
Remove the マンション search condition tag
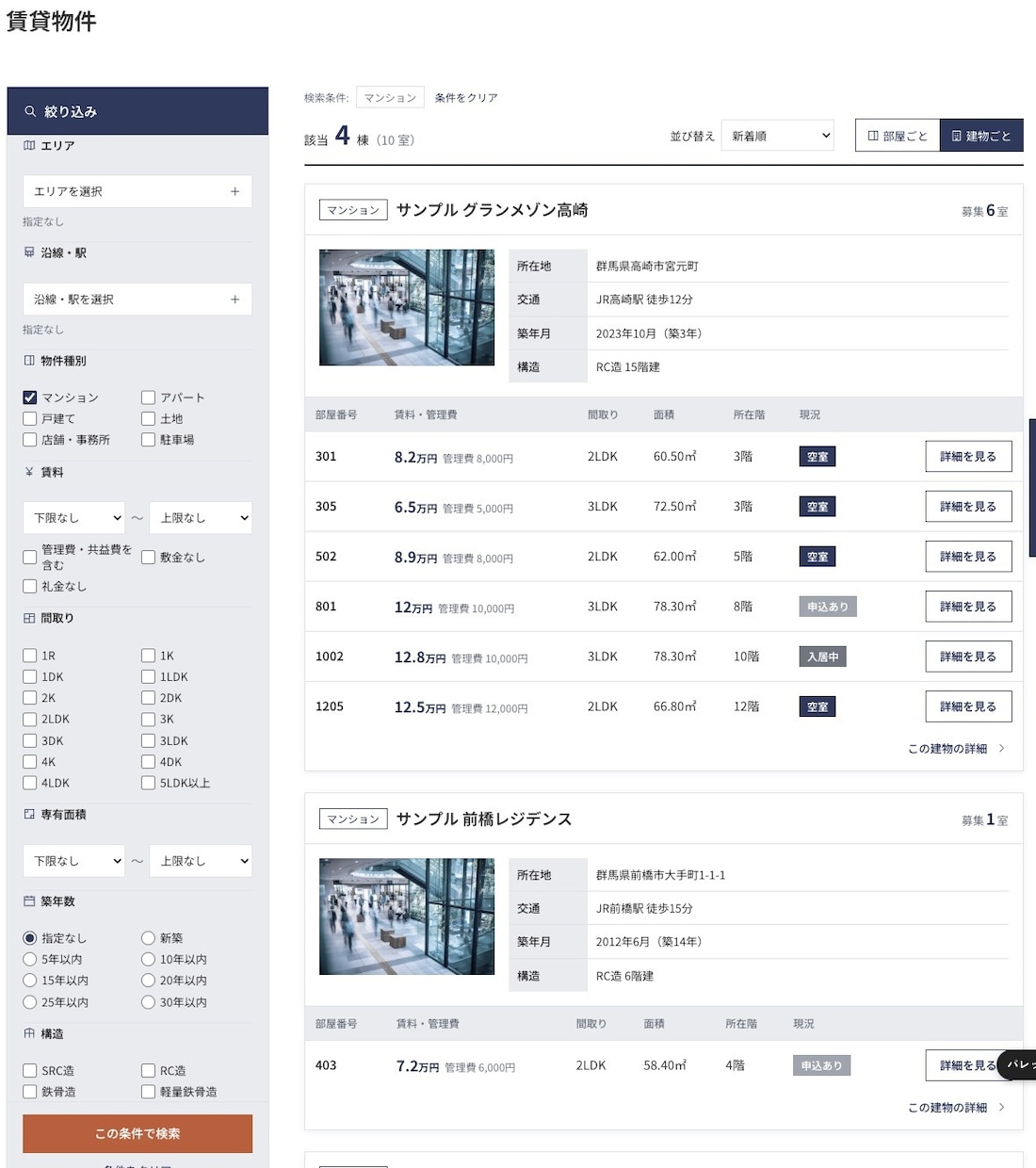[x=390, y=97]
